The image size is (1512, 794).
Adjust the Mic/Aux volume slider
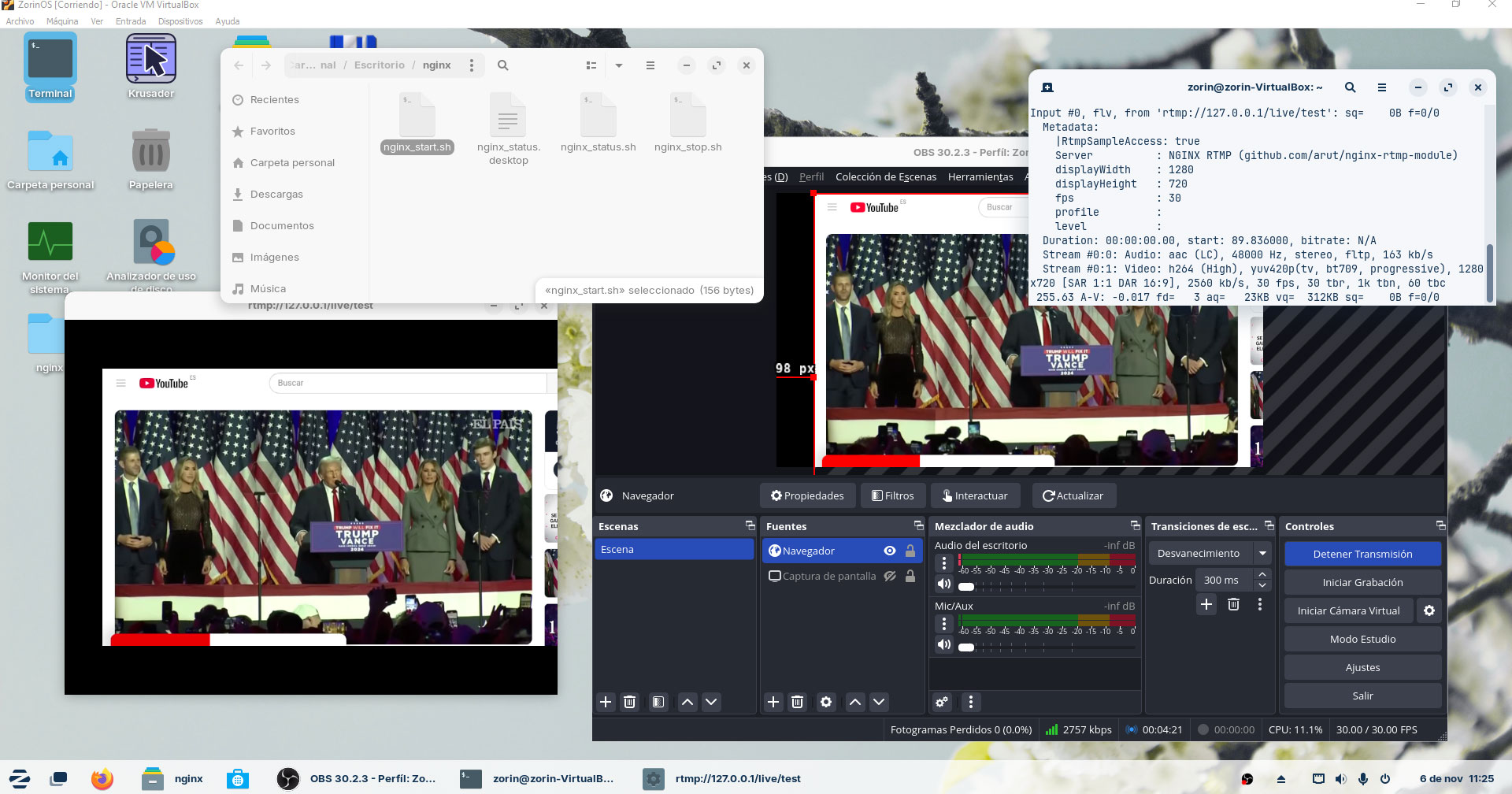pos(966,647)
